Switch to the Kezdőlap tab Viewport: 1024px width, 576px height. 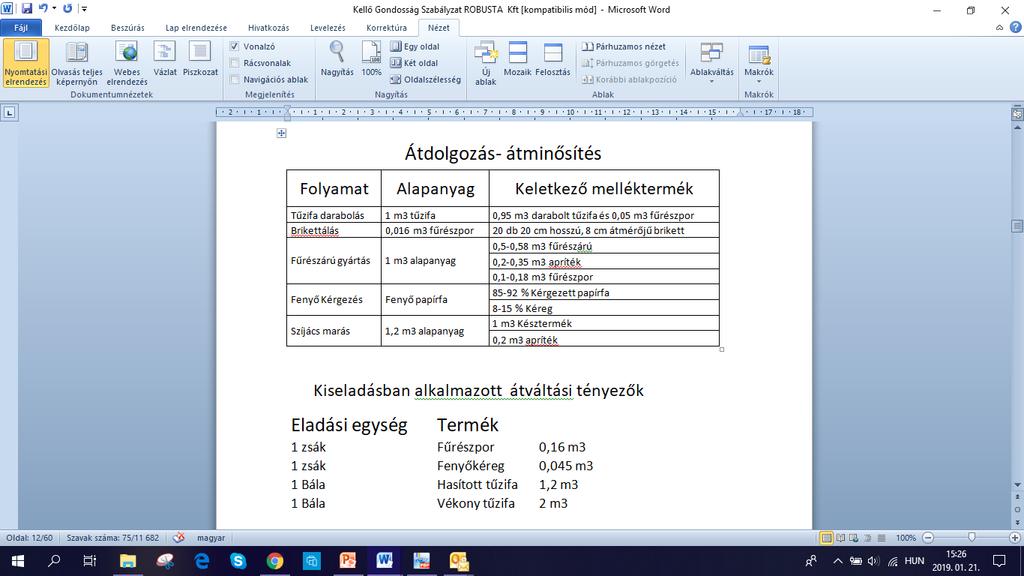pyautogui.click(x=72, y=28)
